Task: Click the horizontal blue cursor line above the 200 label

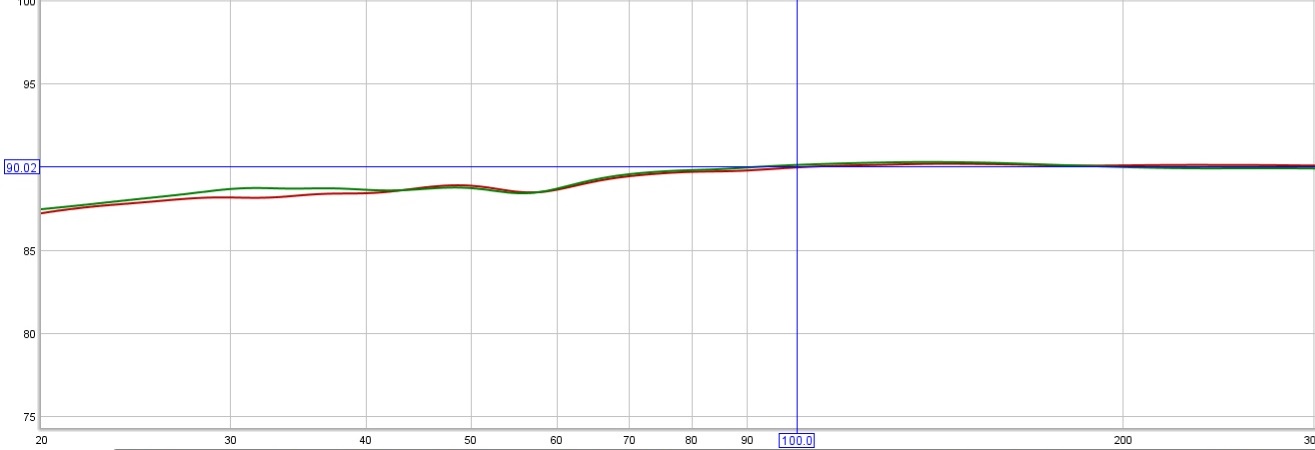Action: (x=1123, y=167)
